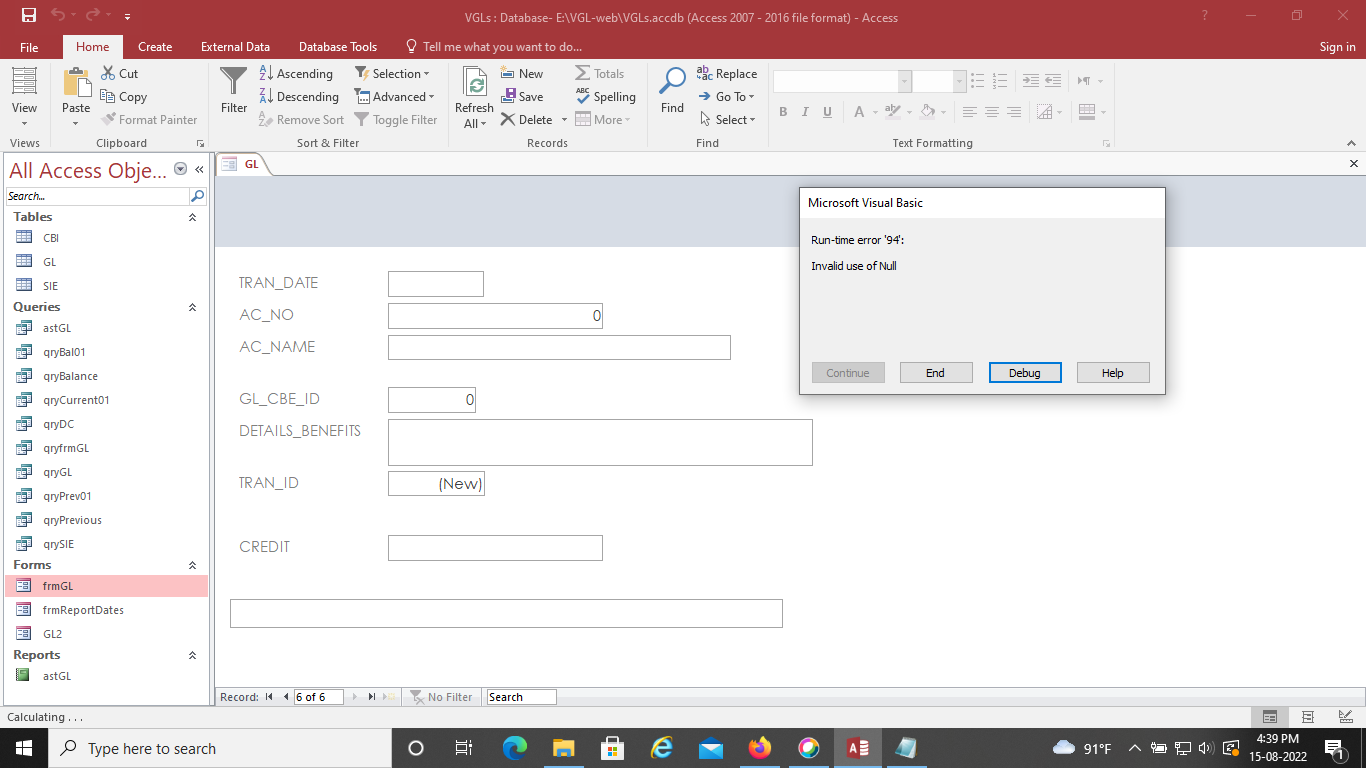Open the Advanced filter dropdown
Screen dimensions: 1366x768
pyautogui.click(x=395, y=96)
